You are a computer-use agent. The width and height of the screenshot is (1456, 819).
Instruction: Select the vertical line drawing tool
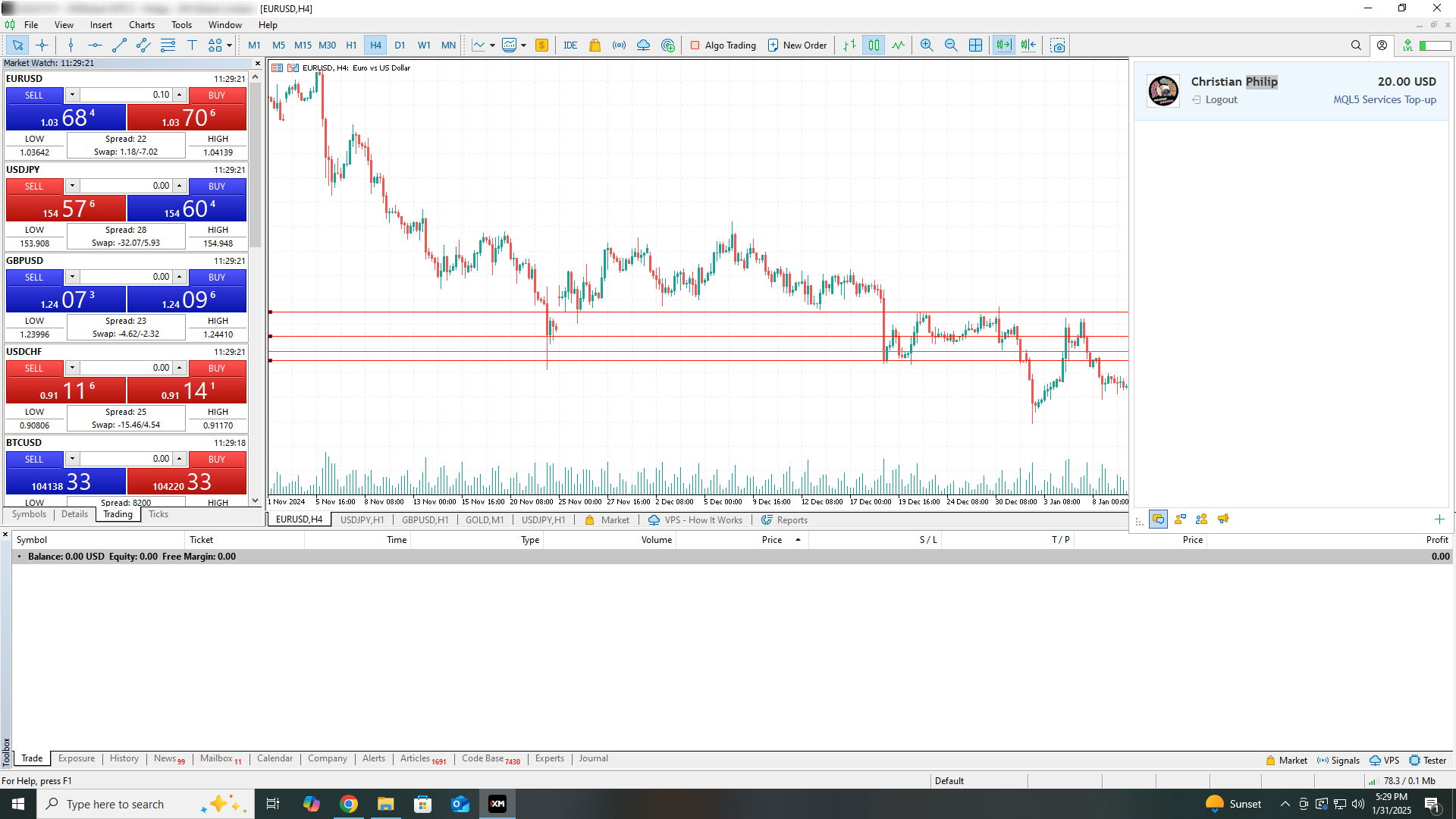71,45
